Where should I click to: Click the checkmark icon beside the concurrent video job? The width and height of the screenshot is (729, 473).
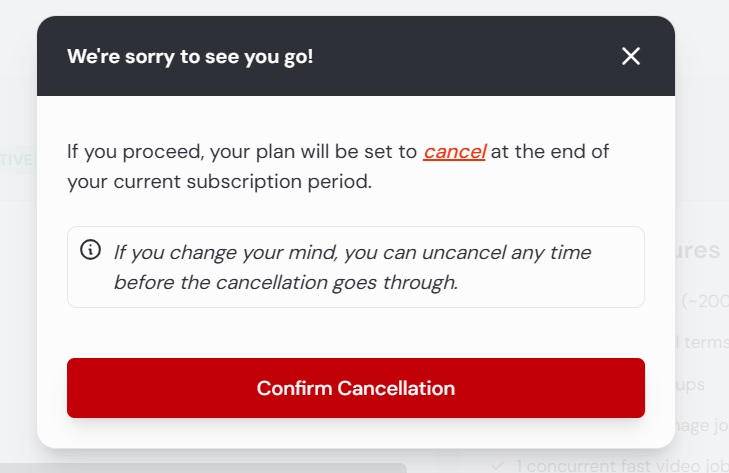click(x=498, y=466)
